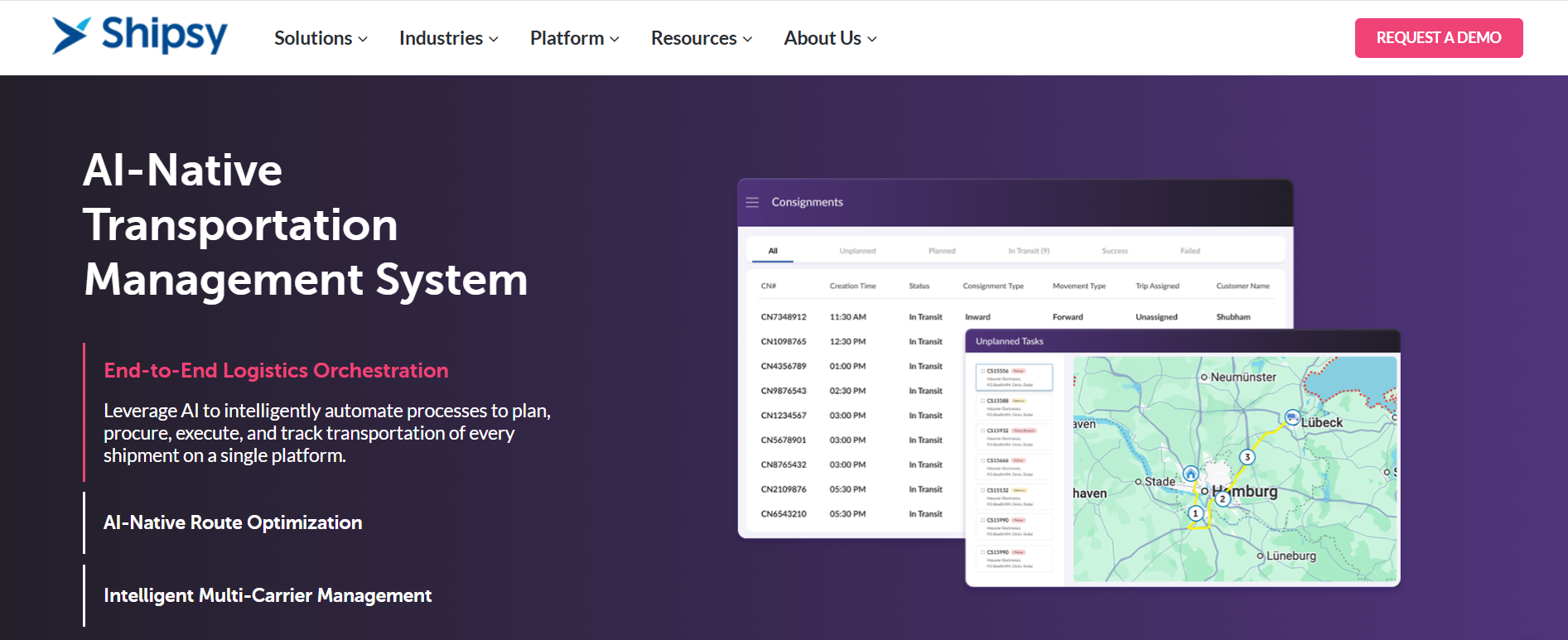Click route stop marker 2 on map
The image size is (1568, 640).
click(1222, 498)
